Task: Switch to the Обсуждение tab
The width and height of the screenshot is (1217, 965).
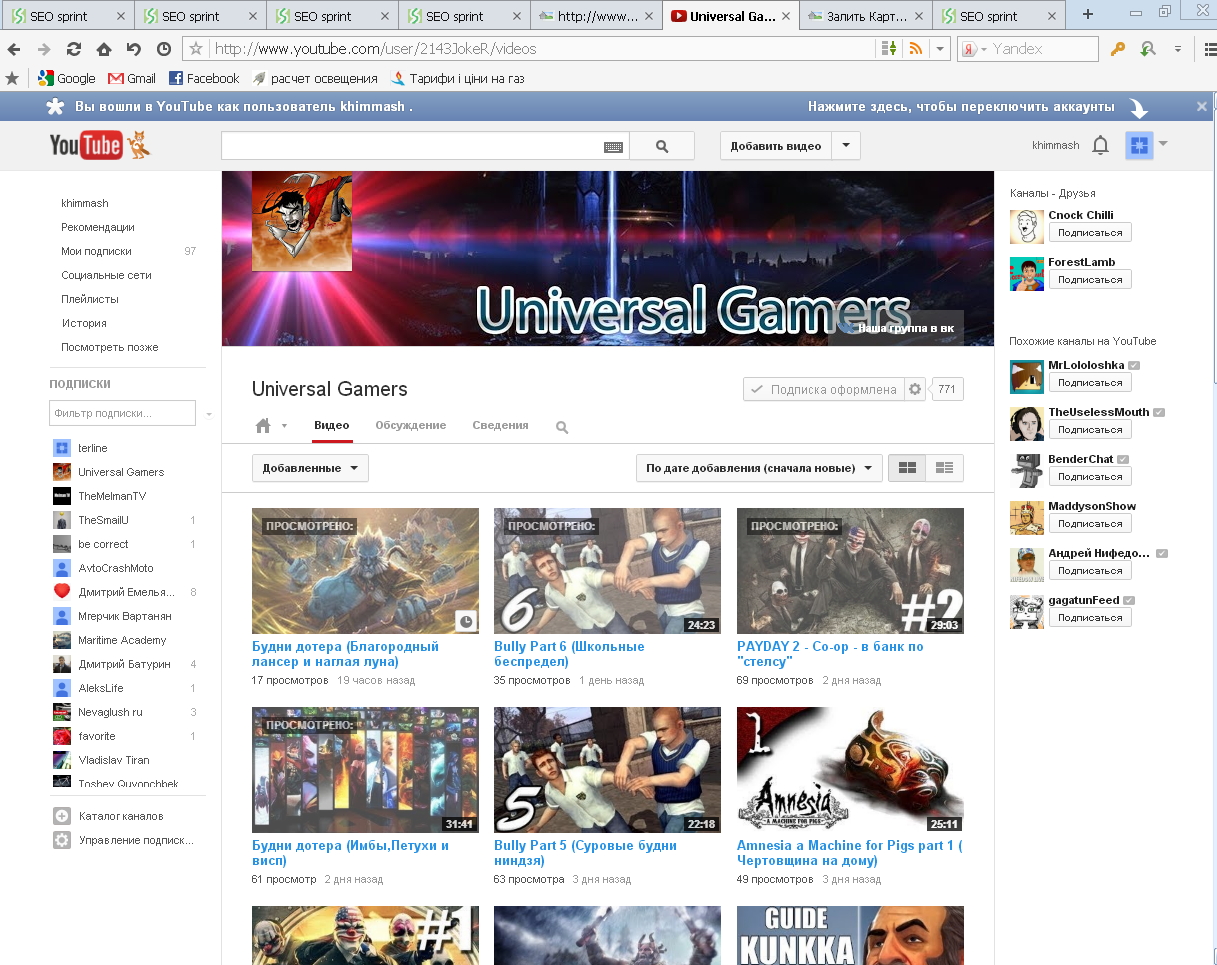Action: coord(410,425)
